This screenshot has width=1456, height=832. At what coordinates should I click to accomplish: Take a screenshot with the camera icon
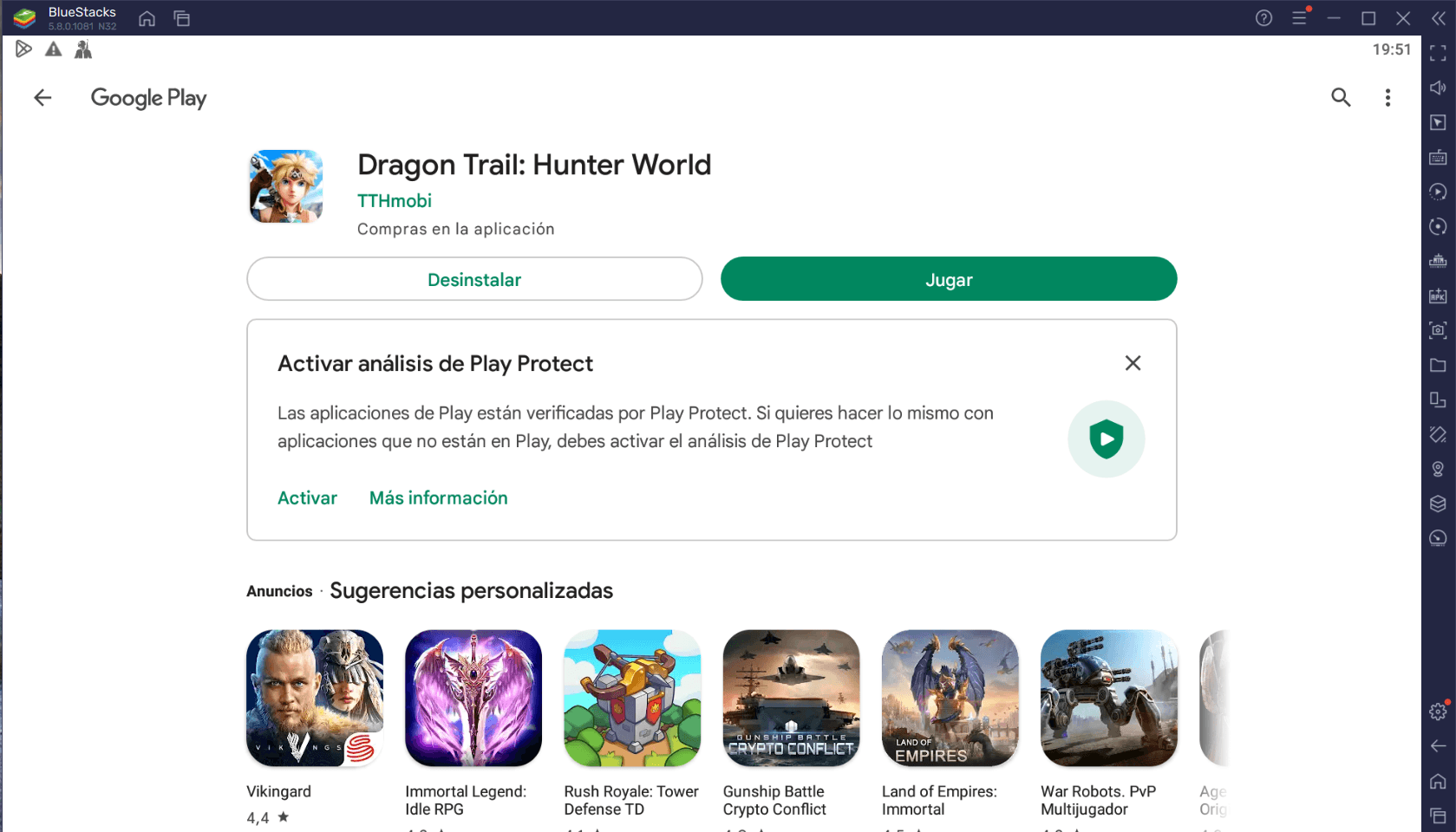[1438, 330]
